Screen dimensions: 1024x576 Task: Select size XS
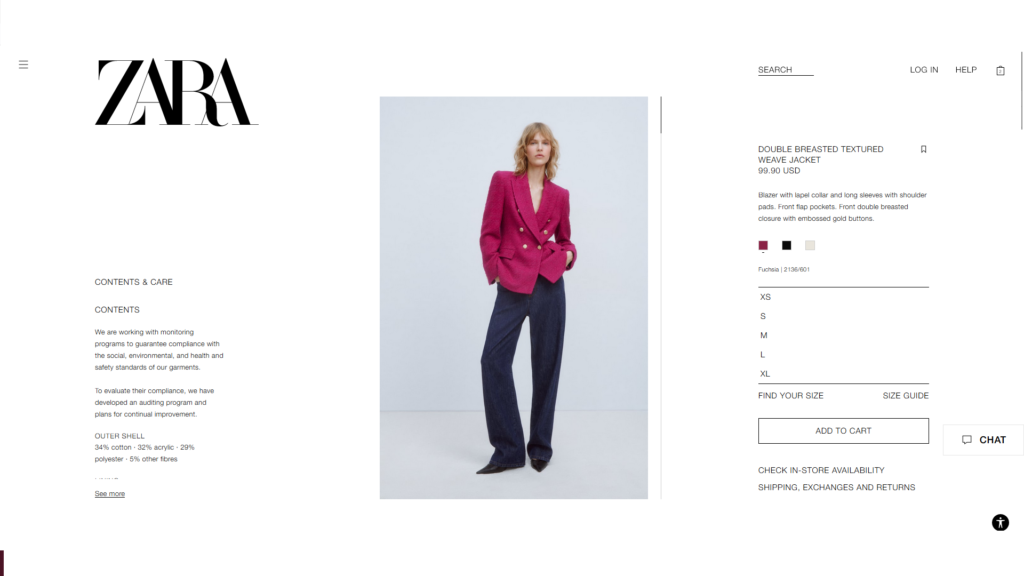(843, 297)
